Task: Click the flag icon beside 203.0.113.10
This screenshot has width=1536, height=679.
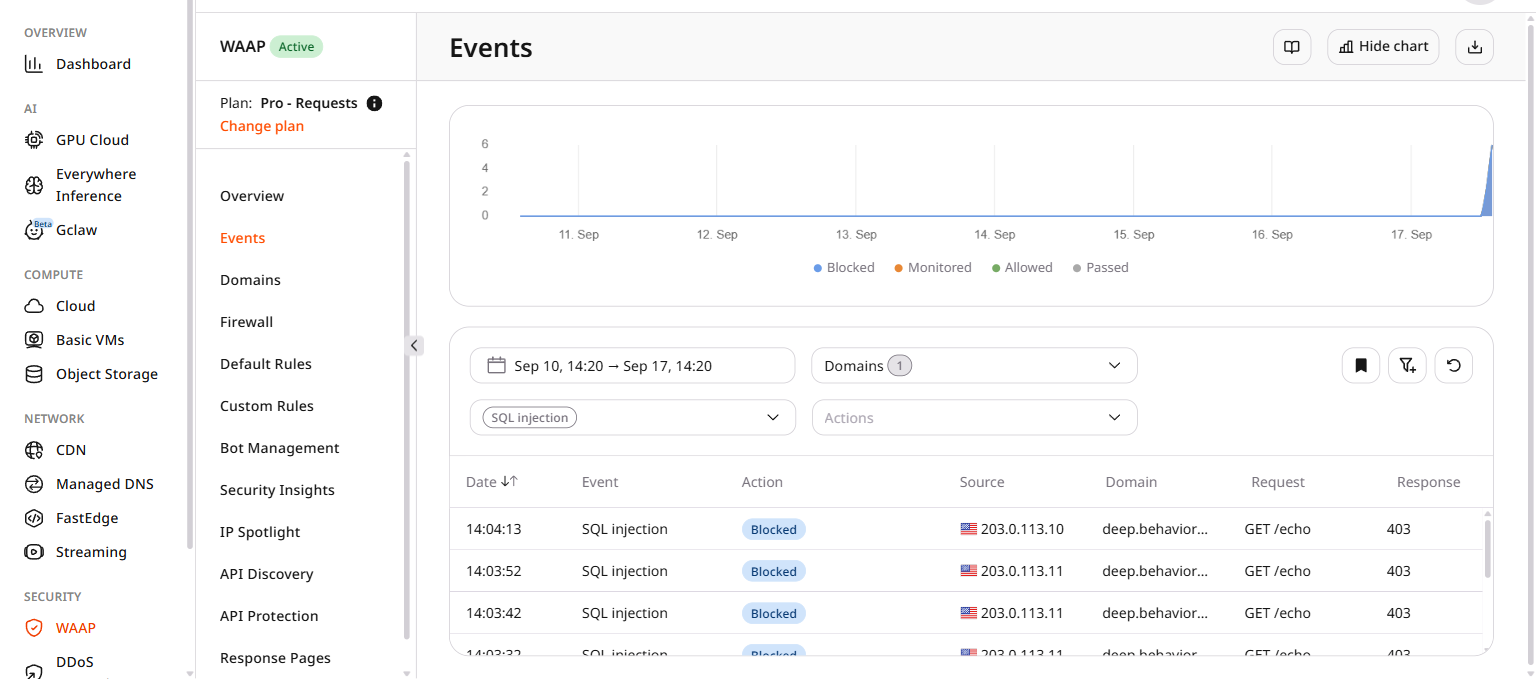Action: click(x=968, y=529)
